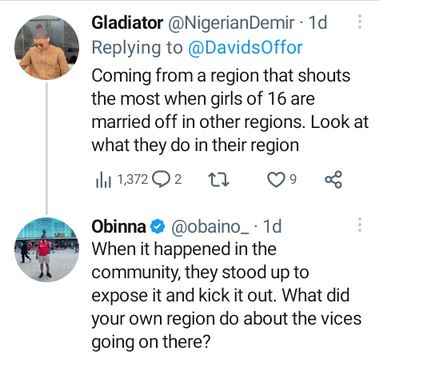The width and height of the screenshot is (444, 386).
Task: Share Gladiator's tweet via the share icon
Action: point(333,180)
